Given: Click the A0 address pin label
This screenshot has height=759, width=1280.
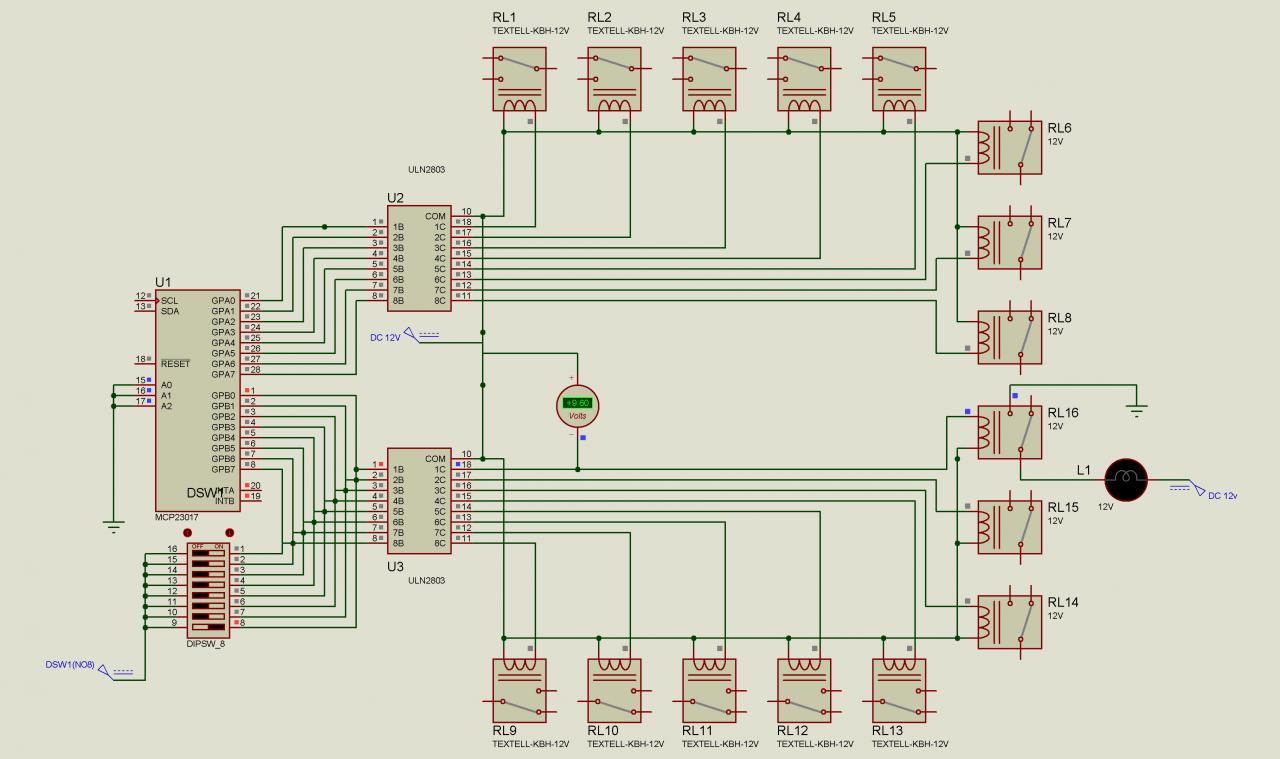Looking at the screenshot, I should 166,385.
